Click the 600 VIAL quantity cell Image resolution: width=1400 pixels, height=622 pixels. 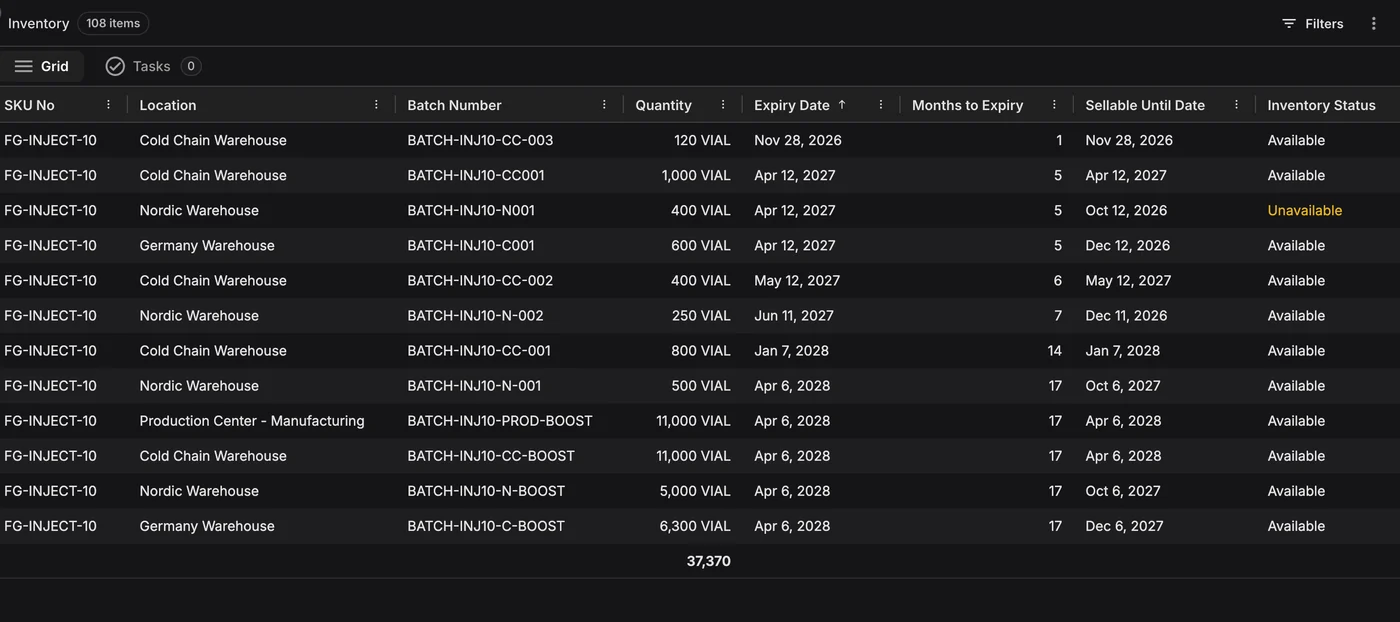point(701,245)
